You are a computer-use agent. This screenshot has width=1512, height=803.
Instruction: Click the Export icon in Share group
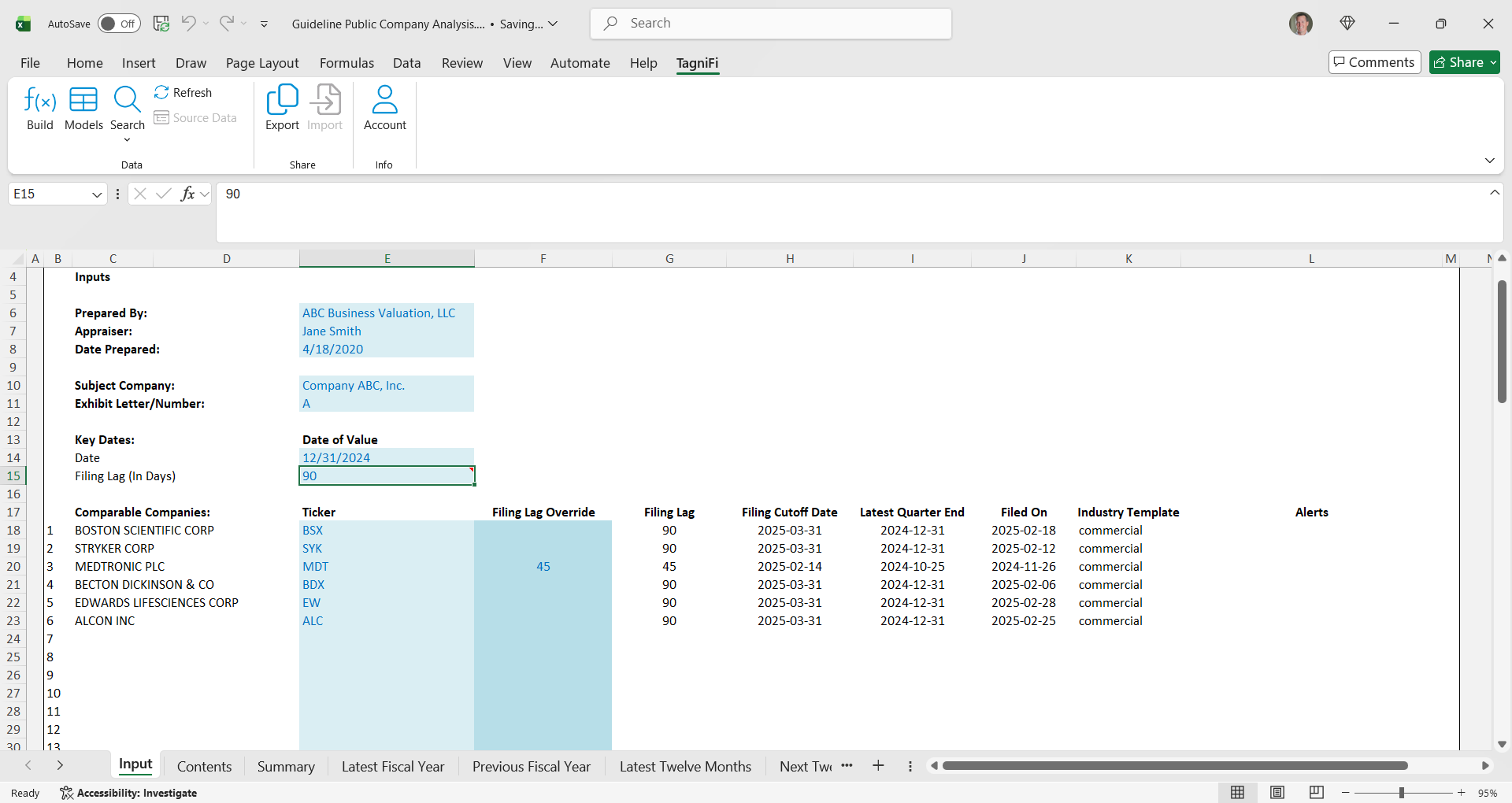coord(282,108)
